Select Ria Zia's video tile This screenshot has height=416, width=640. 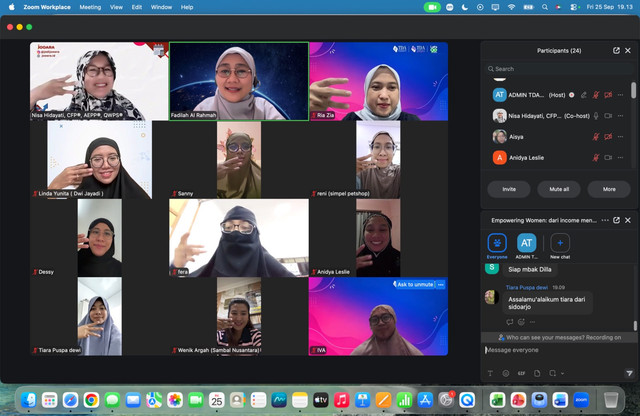click(x=378, y=81)
